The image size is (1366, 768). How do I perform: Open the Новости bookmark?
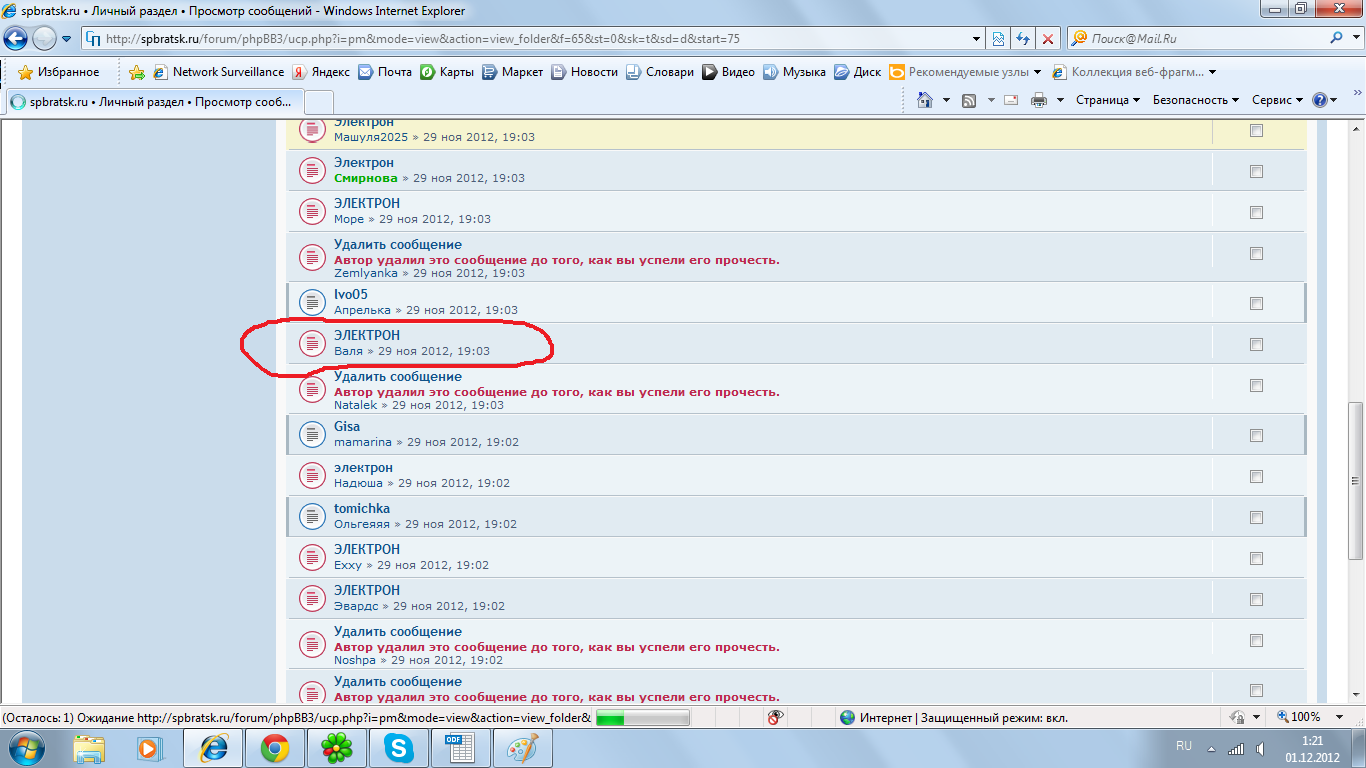585,72
